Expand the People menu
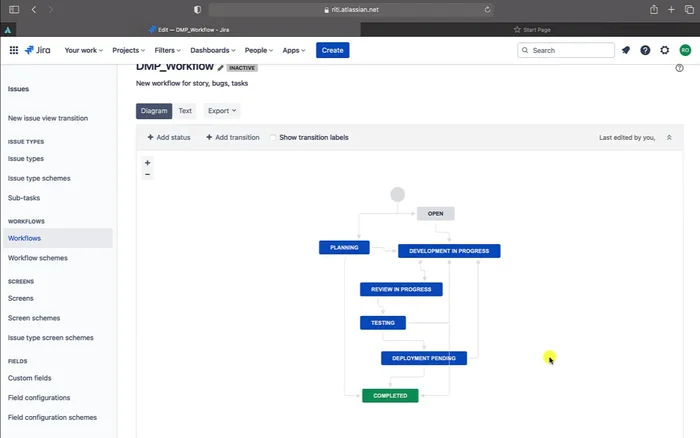 pyautogui.click(x=258, y=50)
